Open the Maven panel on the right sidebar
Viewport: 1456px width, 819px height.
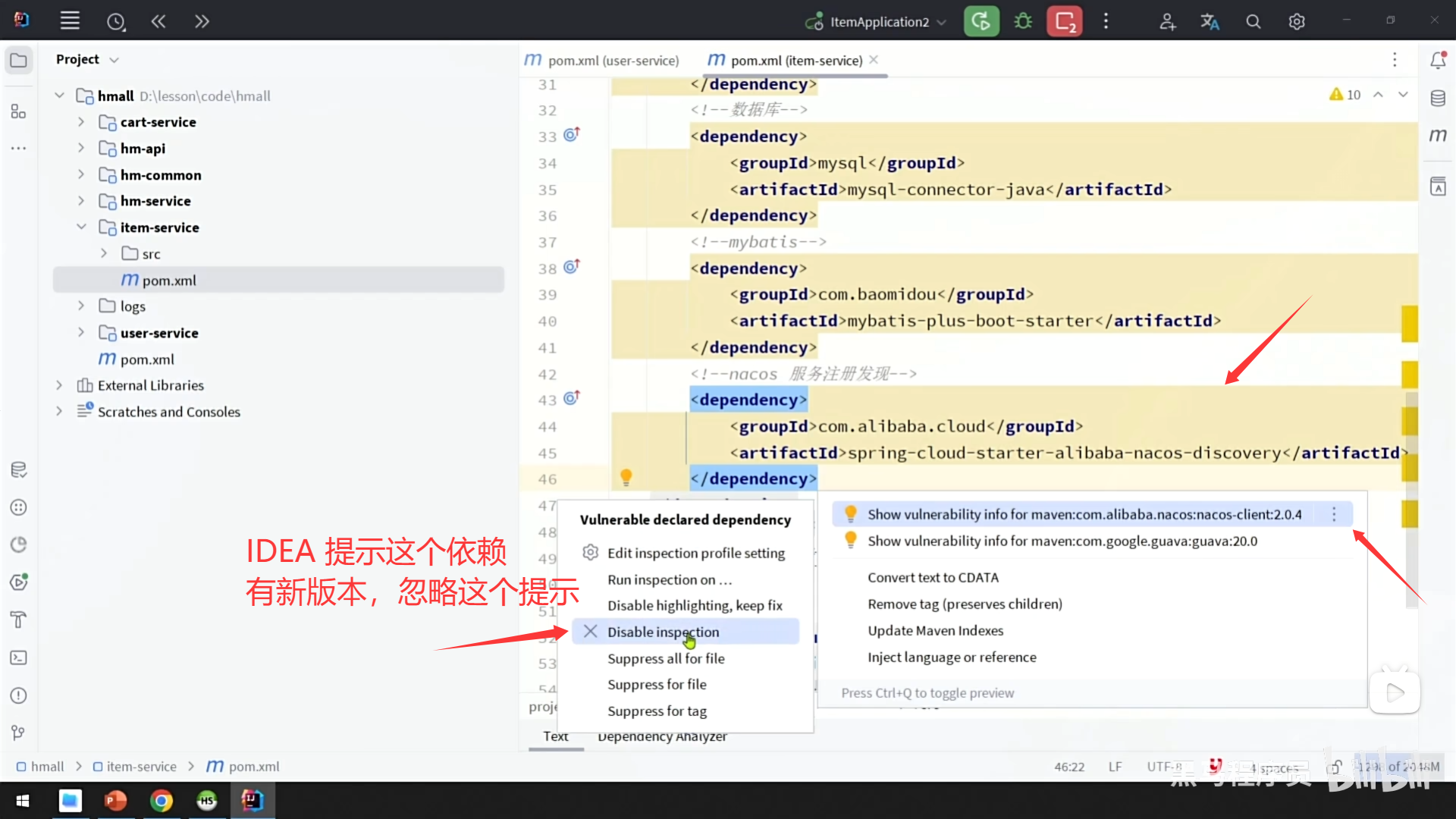(1438, 136)
